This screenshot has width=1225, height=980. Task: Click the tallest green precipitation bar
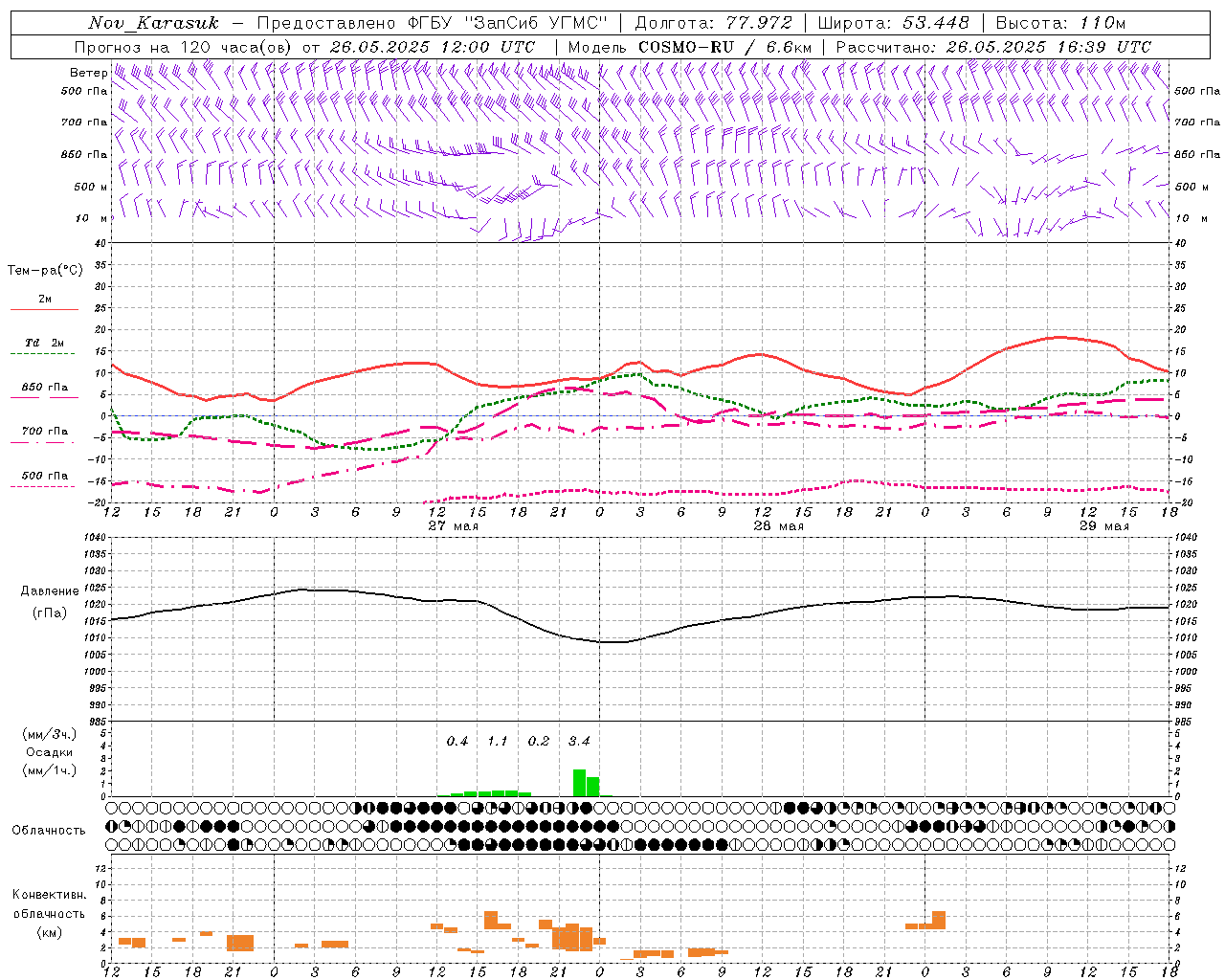tap(579, 783)
